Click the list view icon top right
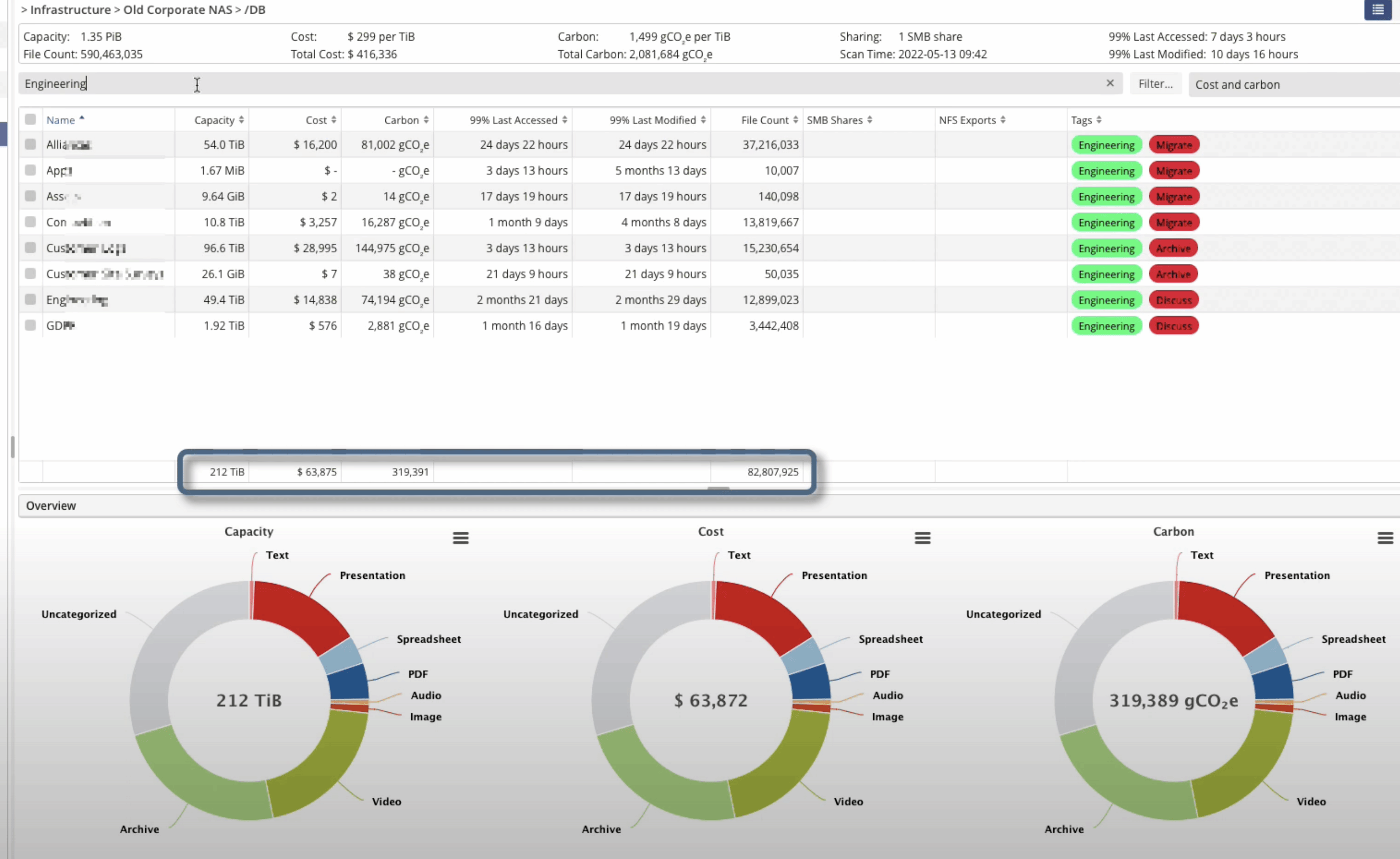 click(1377, 9)
